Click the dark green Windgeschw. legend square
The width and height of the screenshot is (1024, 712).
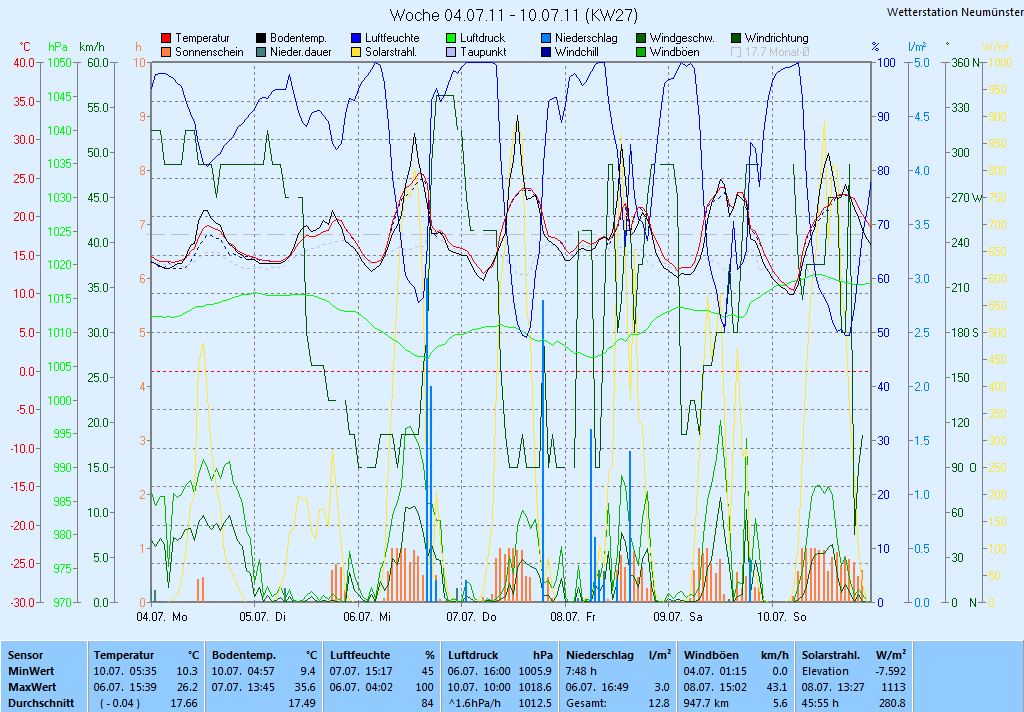click(x=641, y=38)
